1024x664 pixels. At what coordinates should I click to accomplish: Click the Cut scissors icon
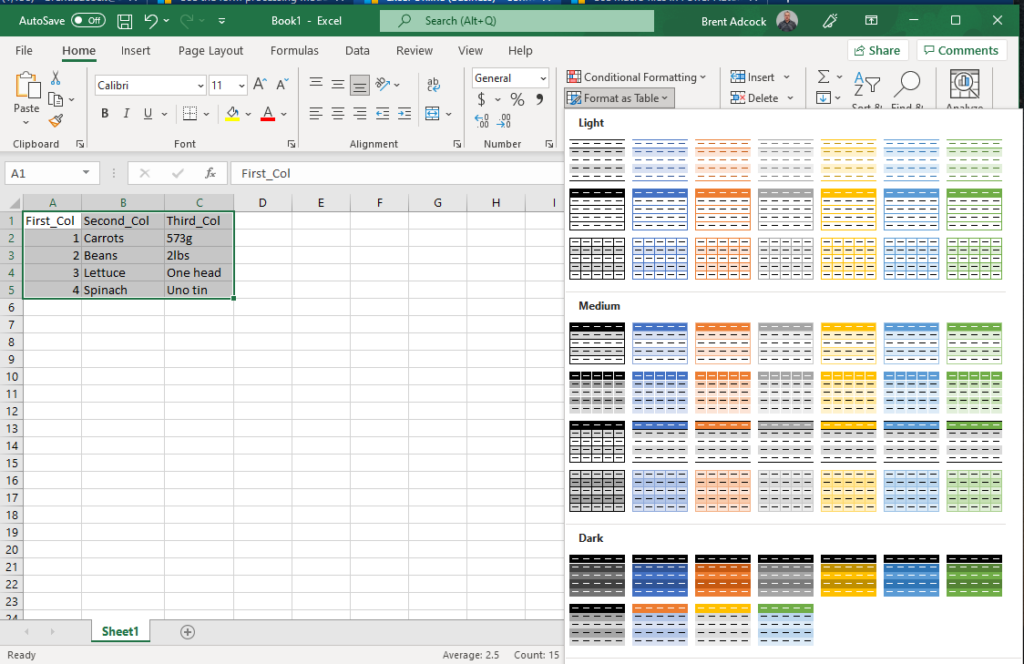(55, 78)
